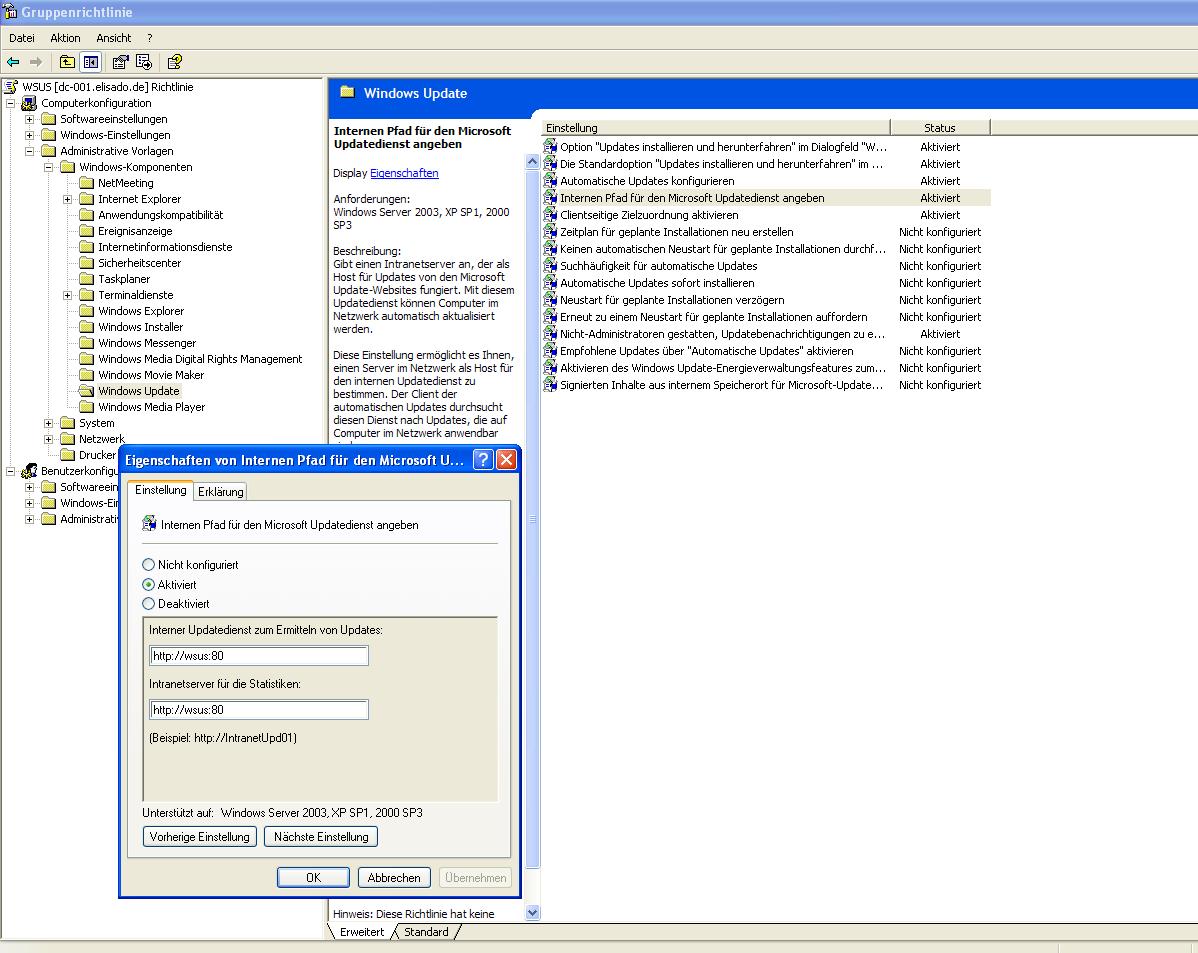The image size is (1198, 953).
Task: Click the policy icon inside properties dialog
Action: (150, 524)
